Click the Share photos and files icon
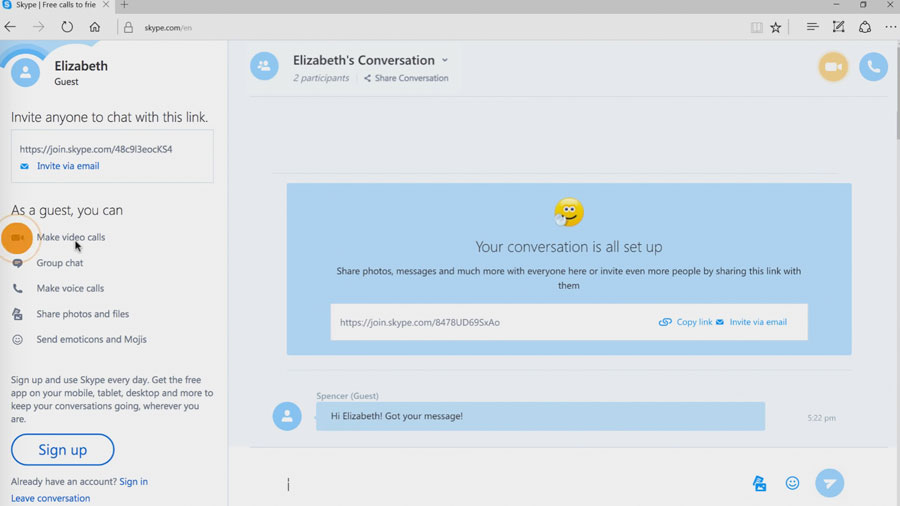Viewport: 900px width, 506px height. (x=18, y=314)
